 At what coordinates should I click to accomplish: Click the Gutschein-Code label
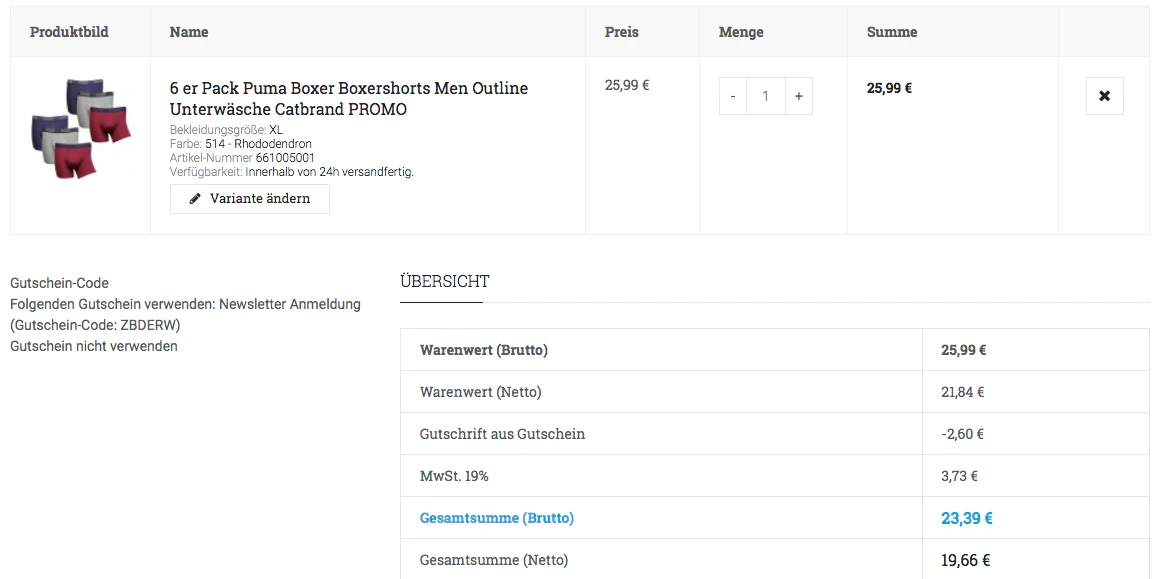pos(60,283)
